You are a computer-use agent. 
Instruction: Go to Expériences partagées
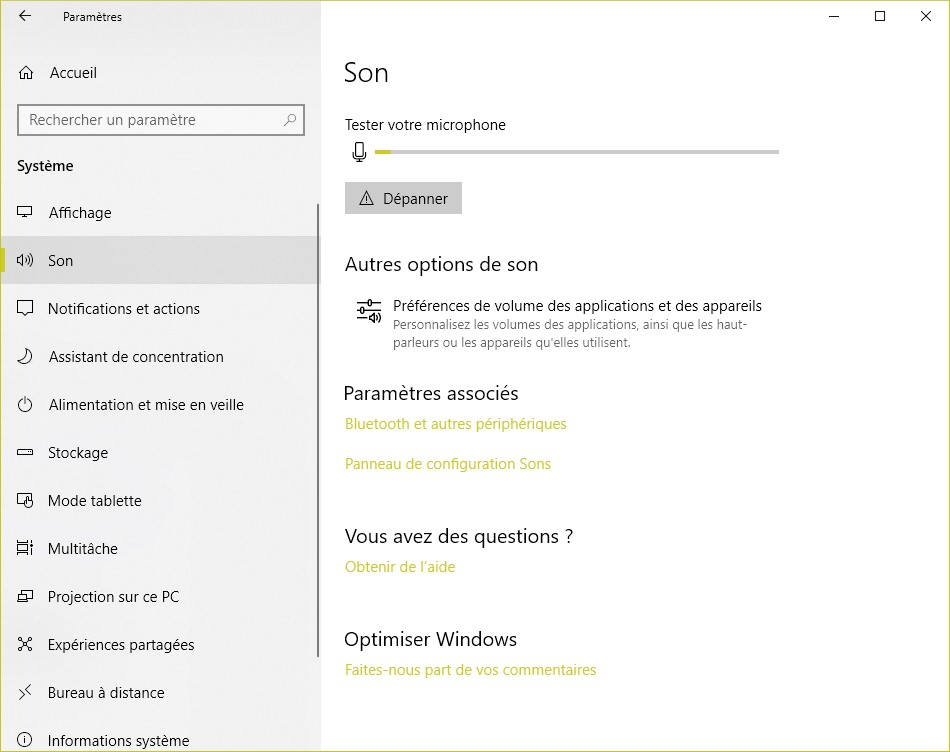point(121,645)
